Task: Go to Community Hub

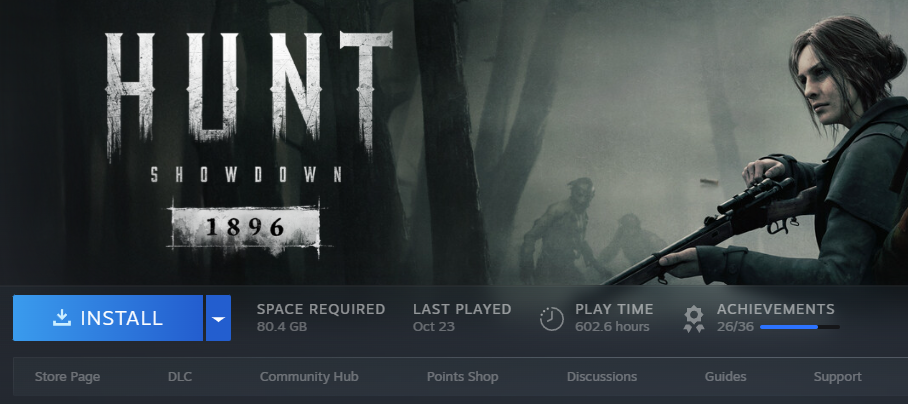Action: tap(309, 377)
